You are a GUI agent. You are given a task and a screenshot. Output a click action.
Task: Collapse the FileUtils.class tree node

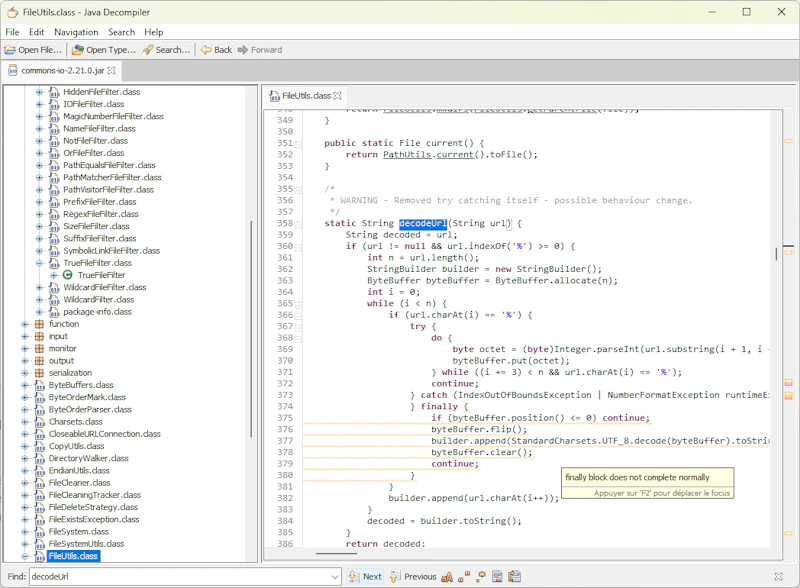tap(24, 556)
